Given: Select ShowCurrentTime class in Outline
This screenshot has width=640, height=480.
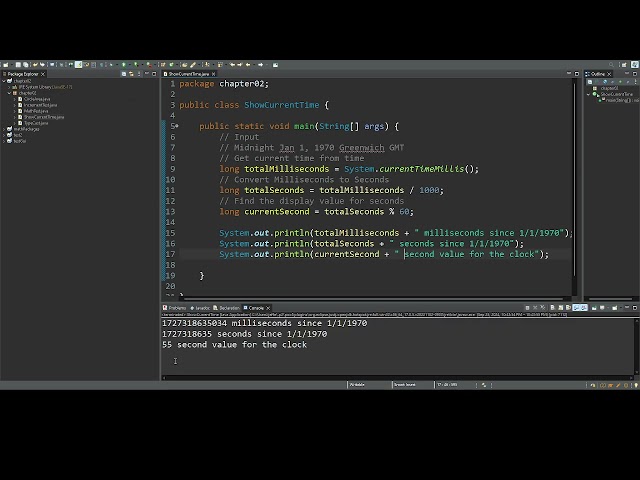Looking at the screenshot, I should pos(616,94).
